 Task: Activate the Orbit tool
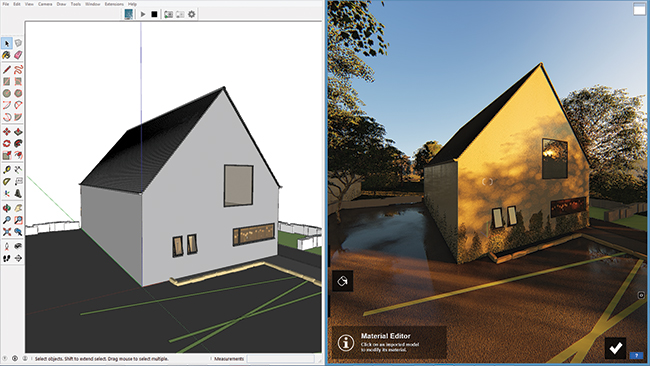(x=7, y=208)
